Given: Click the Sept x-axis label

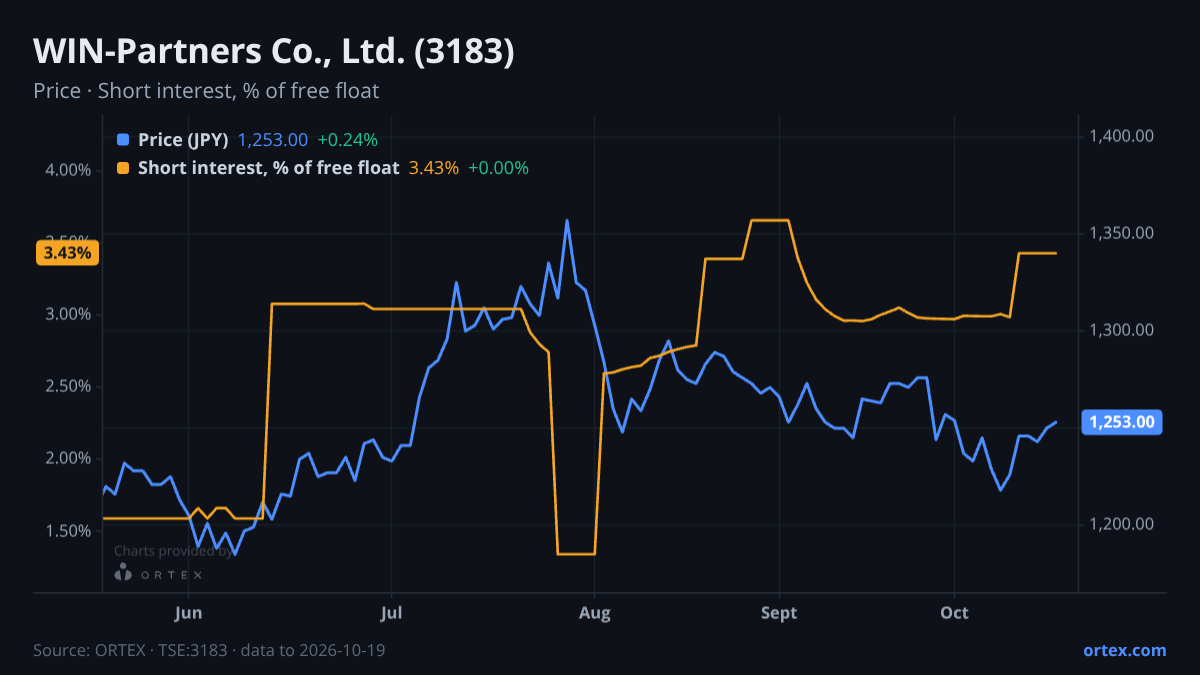Looking at the screenshot, I should pyautogui.click(x=779, y=613).
